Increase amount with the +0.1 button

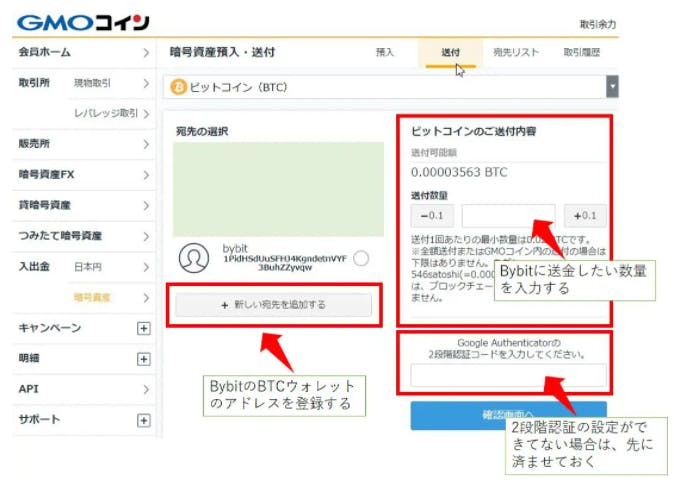point(585,216)
